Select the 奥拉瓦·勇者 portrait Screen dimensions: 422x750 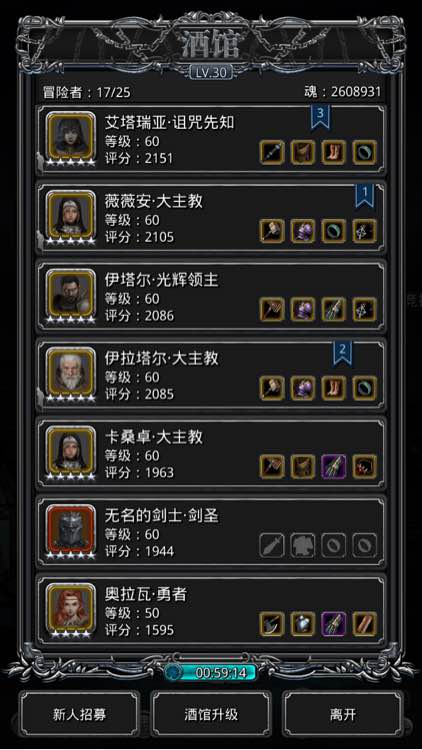[71, 607]
